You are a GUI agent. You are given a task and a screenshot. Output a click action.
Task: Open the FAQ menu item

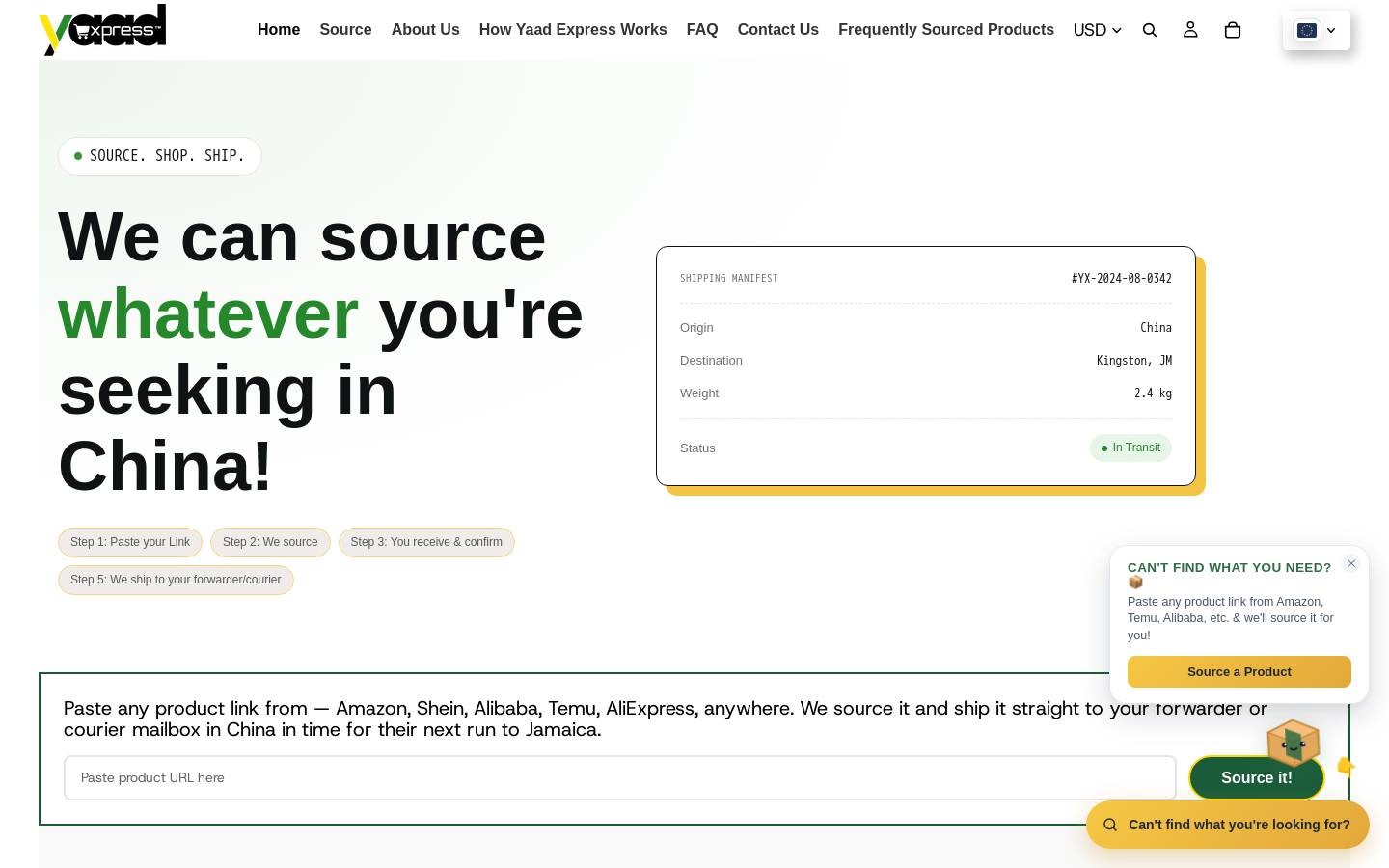tap(702, 30)
